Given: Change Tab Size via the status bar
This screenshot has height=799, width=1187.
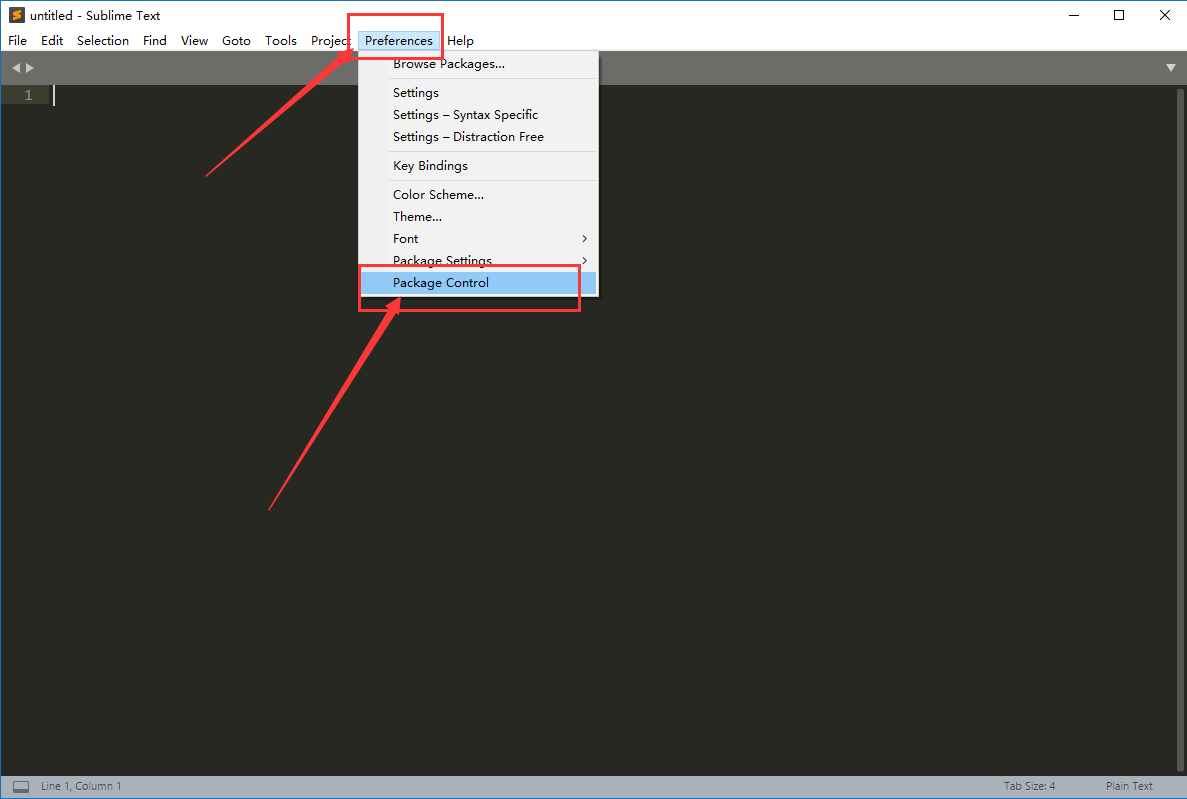Looking at the screenshot, I should 1029,785.
